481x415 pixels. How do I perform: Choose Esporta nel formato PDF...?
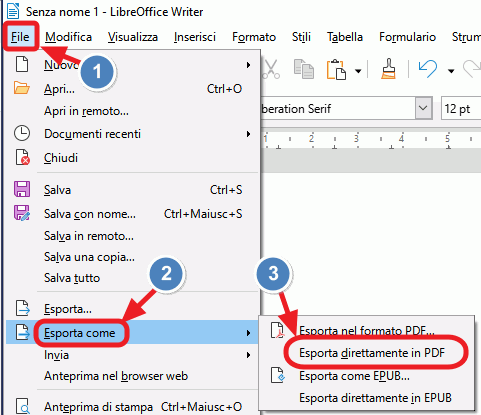coord(367,330)
